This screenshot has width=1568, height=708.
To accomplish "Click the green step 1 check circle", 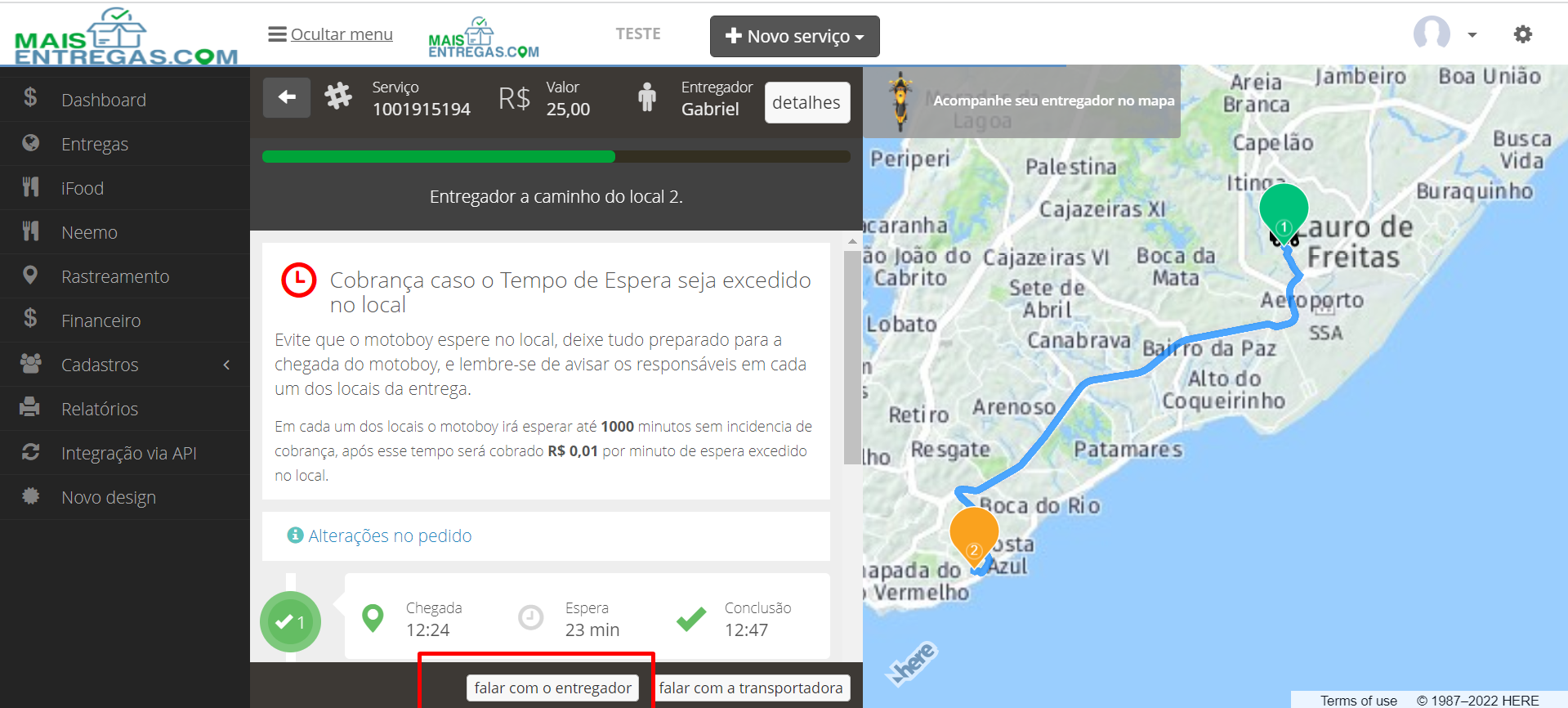I will (x=290, y=622).
